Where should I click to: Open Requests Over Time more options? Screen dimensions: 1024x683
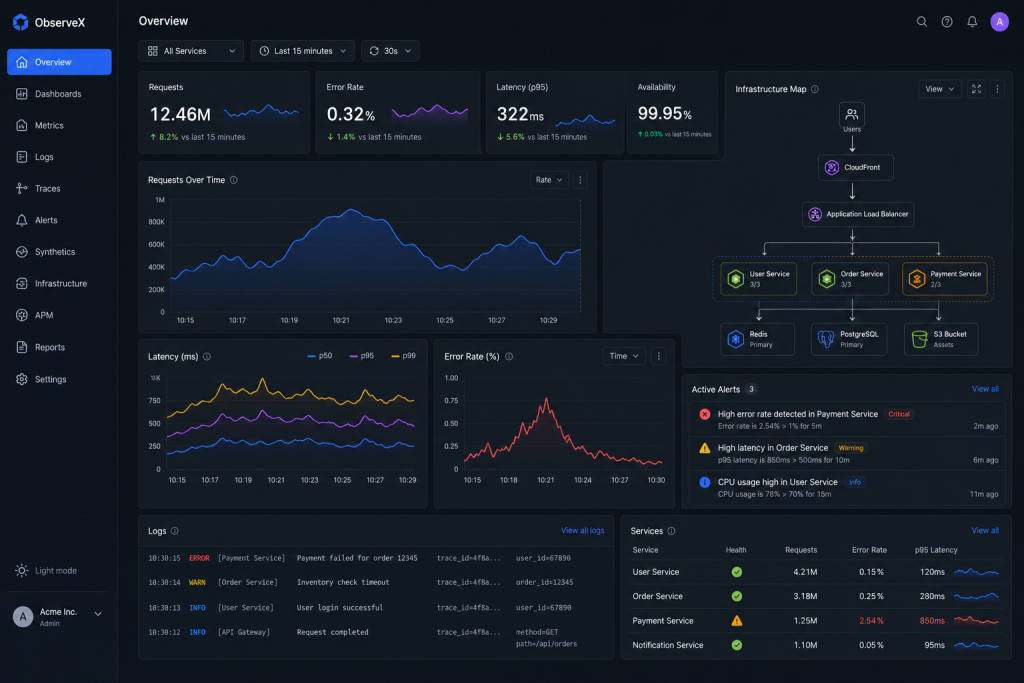point(580,180)
